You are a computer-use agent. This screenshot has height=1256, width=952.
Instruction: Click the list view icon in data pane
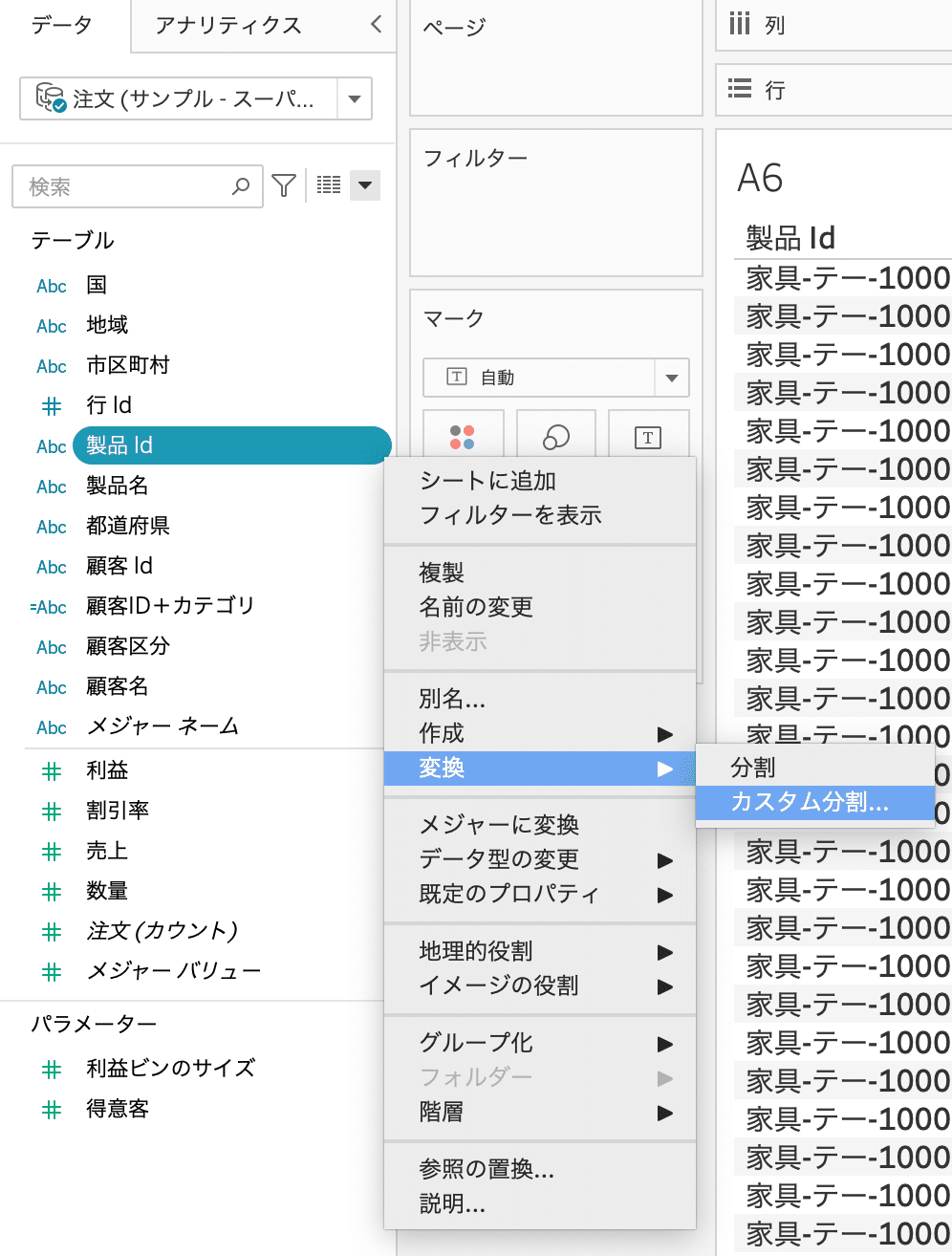[329, 185]
